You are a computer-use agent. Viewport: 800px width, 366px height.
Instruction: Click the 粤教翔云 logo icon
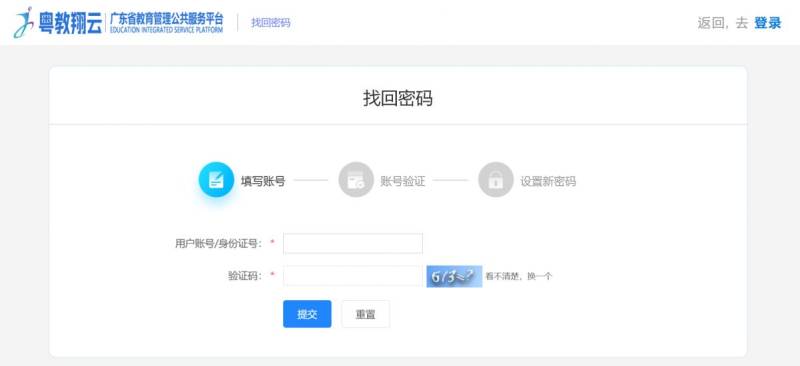23,22
